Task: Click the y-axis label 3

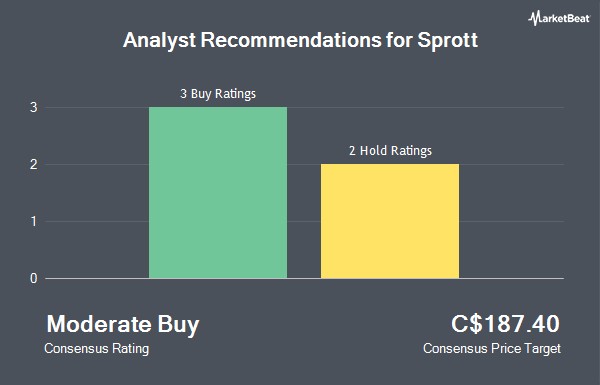Action: pos(34,108)
